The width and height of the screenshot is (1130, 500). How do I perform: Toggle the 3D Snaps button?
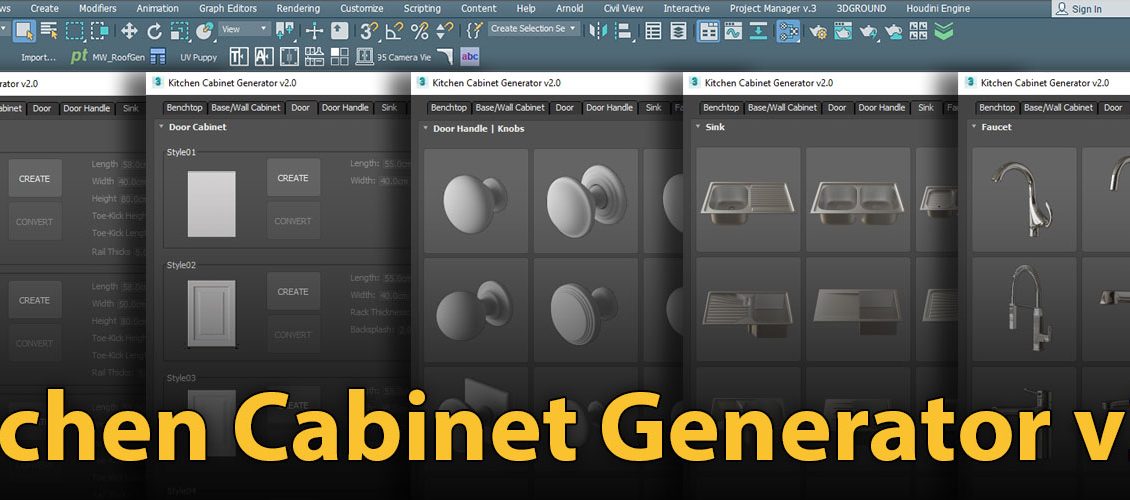click(x=369, y=30)
